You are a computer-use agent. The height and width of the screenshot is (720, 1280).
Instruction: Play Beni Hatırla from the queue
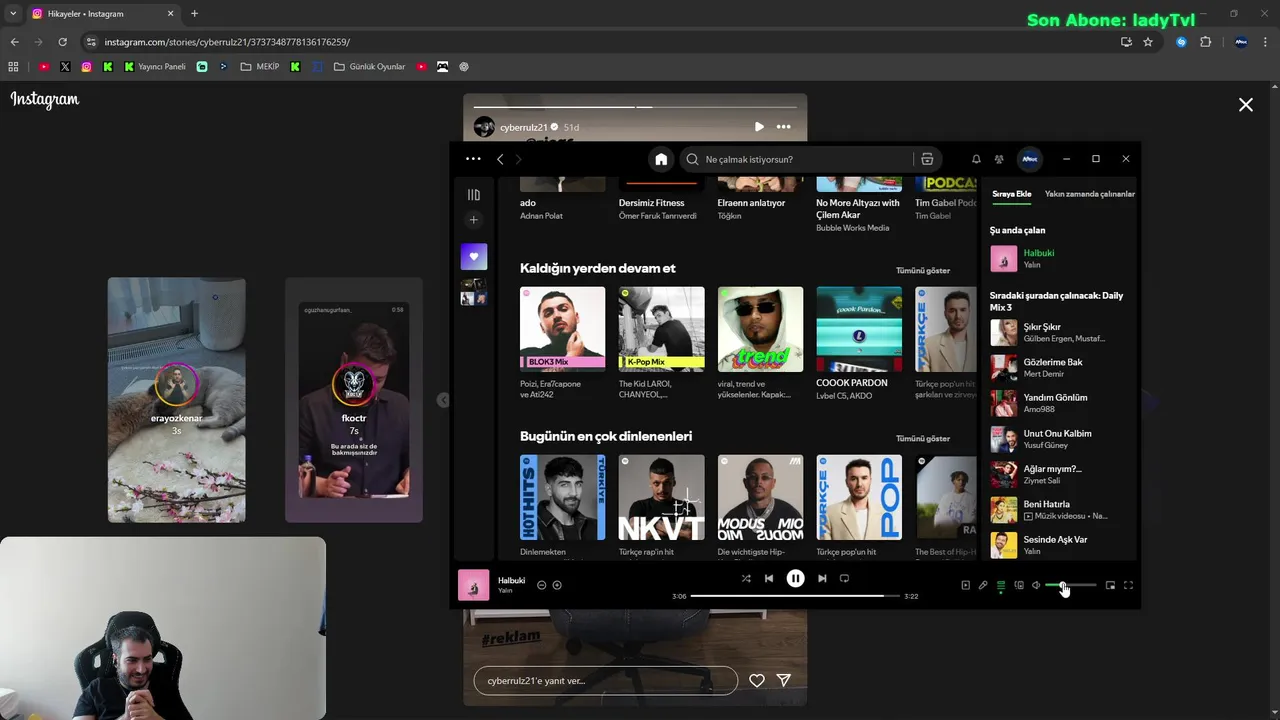1058,510
